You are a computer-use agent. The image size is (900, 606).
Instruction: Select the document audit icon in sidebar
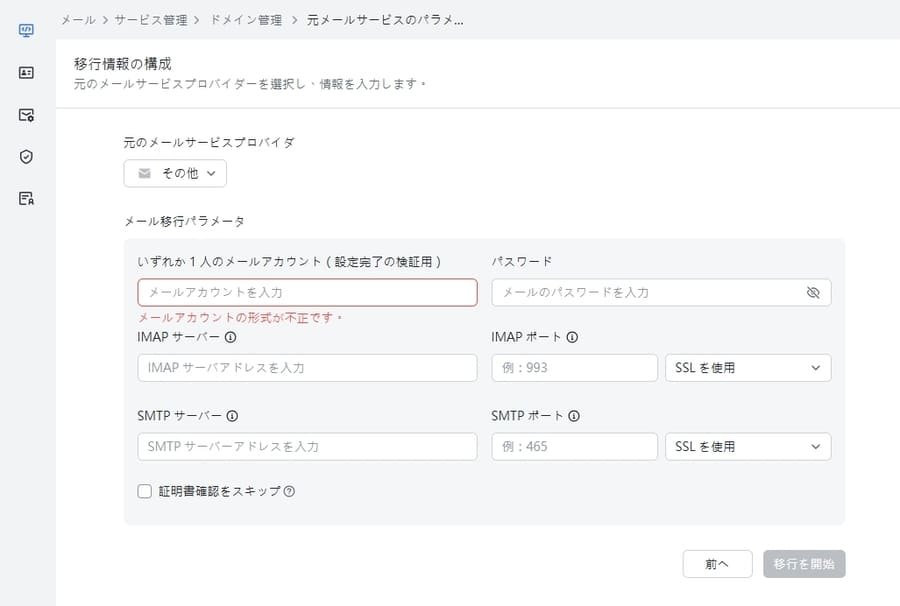26,198
